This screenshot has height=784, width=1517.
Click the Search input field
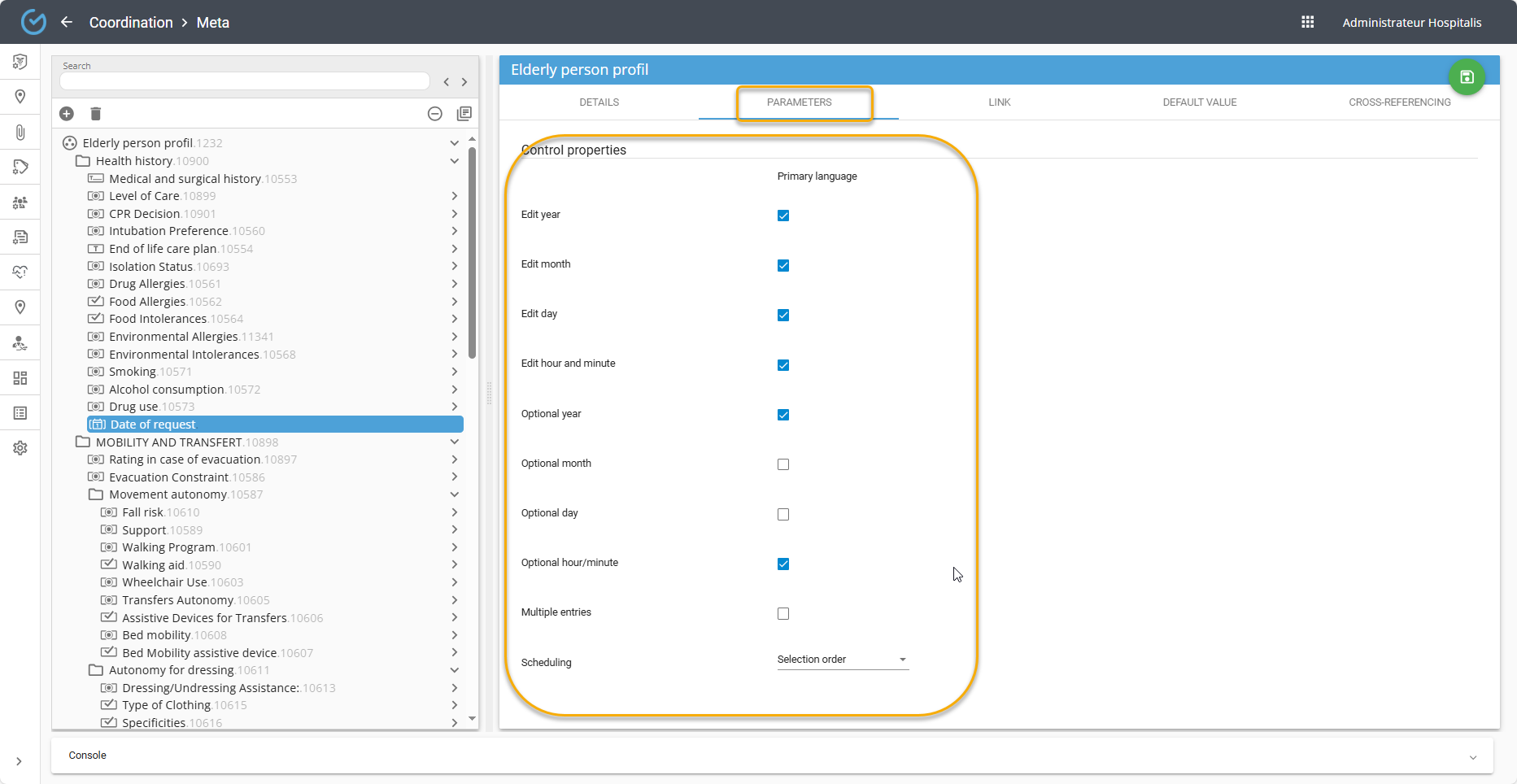click(x=244, y=81)
